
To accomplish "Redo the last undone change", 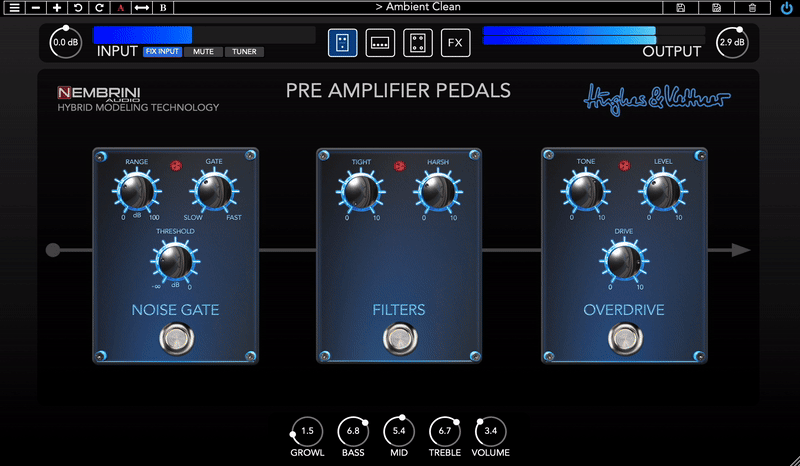I will [x=99, y=8].
